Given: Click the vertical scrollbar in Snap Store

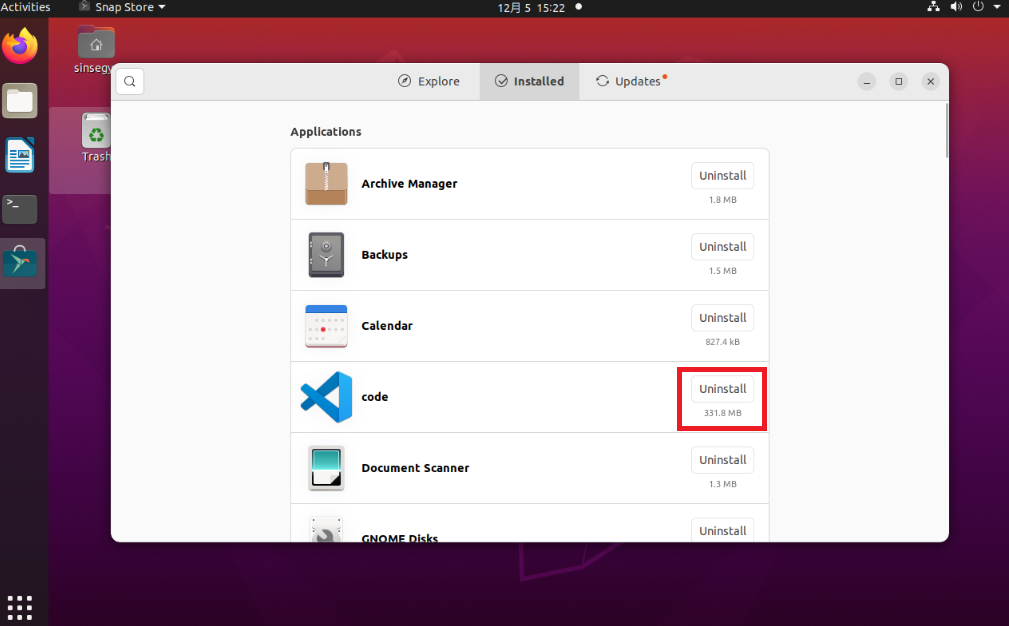Looking at the screenshot, I should (x=947, y=131).
